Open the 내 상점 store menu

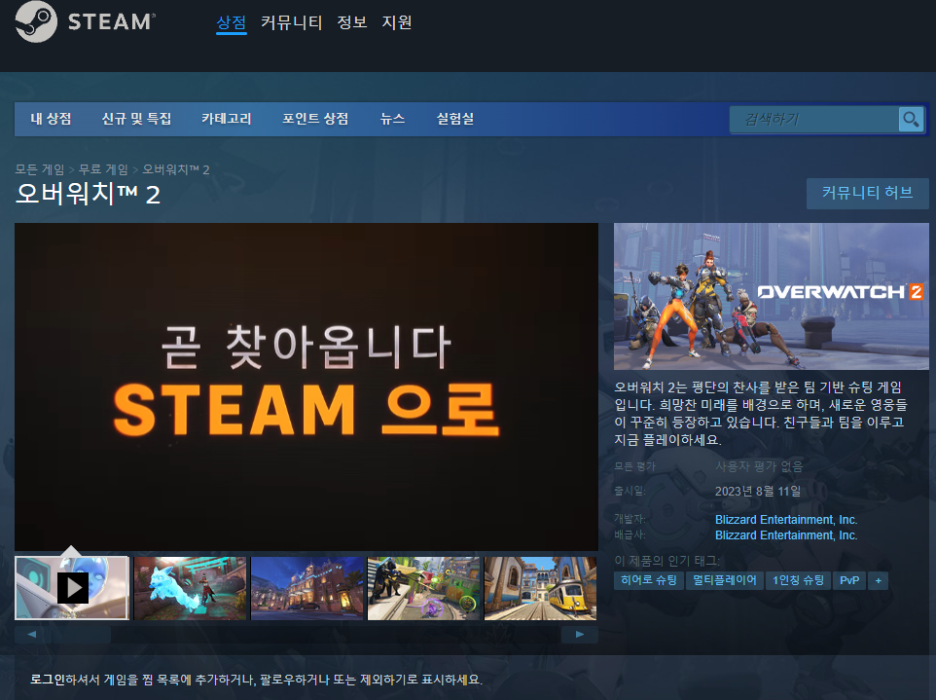tap(51, 119)
